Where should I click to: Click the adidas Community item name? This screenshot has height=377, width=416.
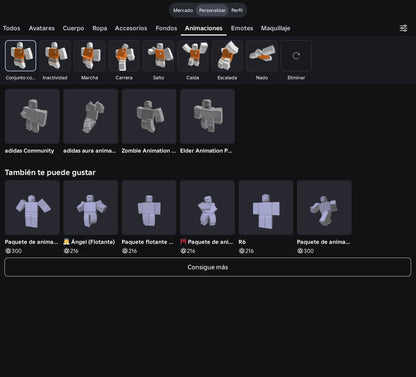click(29, 151)
